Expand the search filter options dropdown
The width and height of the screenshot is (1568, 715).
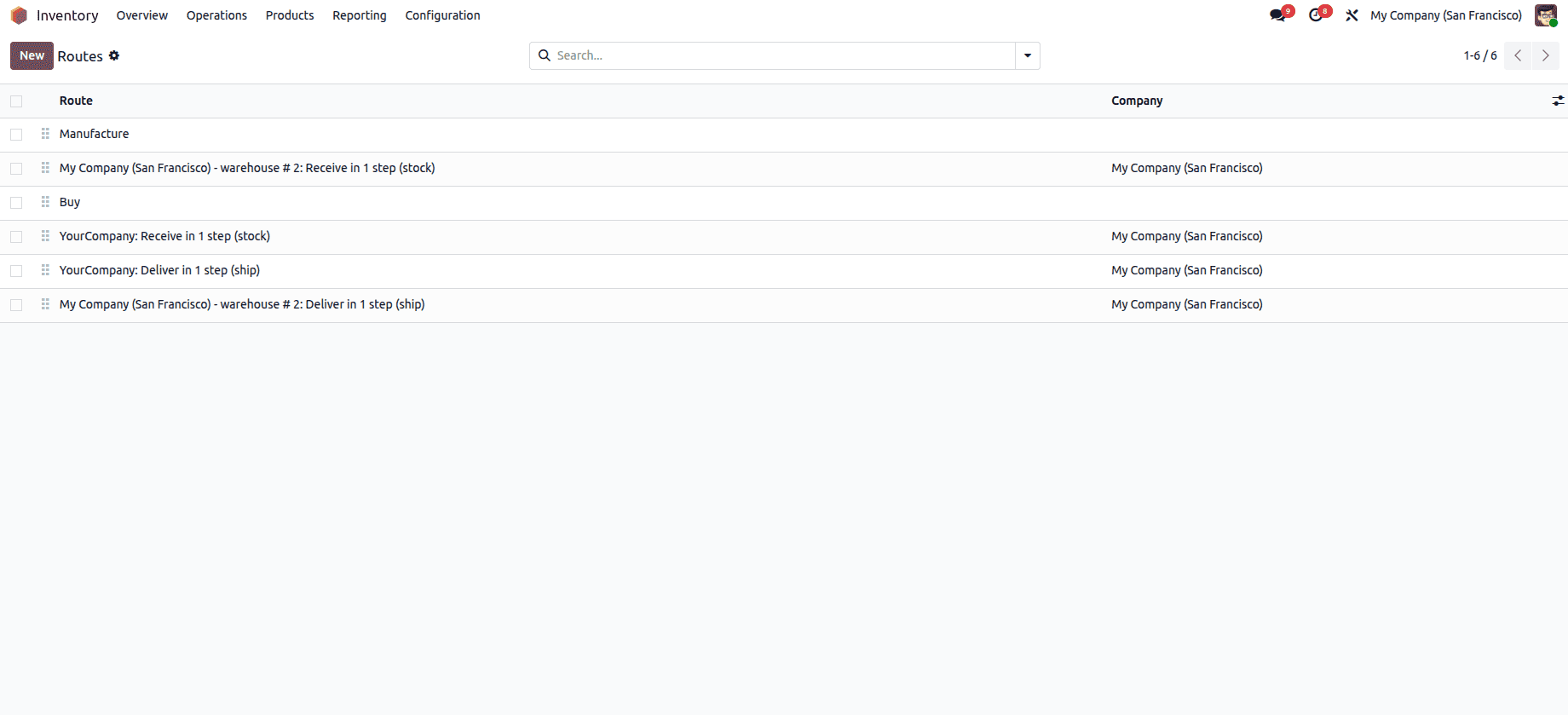click(x=1028, y=55)
